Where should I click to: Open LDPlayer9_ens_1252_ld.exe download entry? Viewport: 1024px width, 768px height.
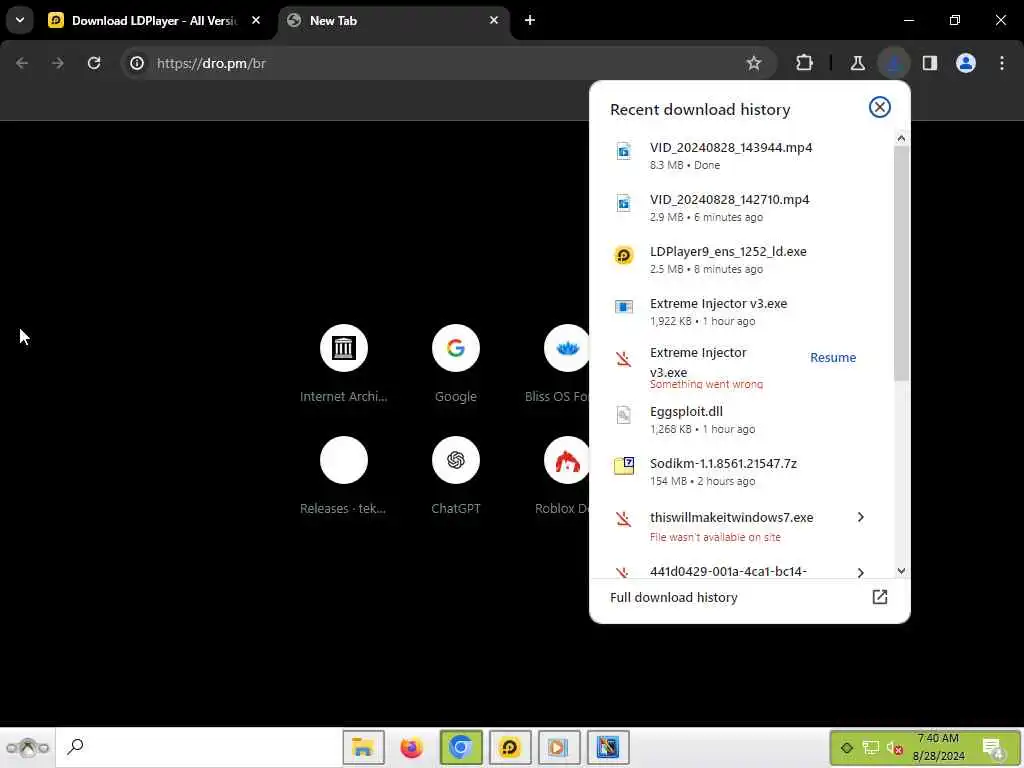(741, 259)
